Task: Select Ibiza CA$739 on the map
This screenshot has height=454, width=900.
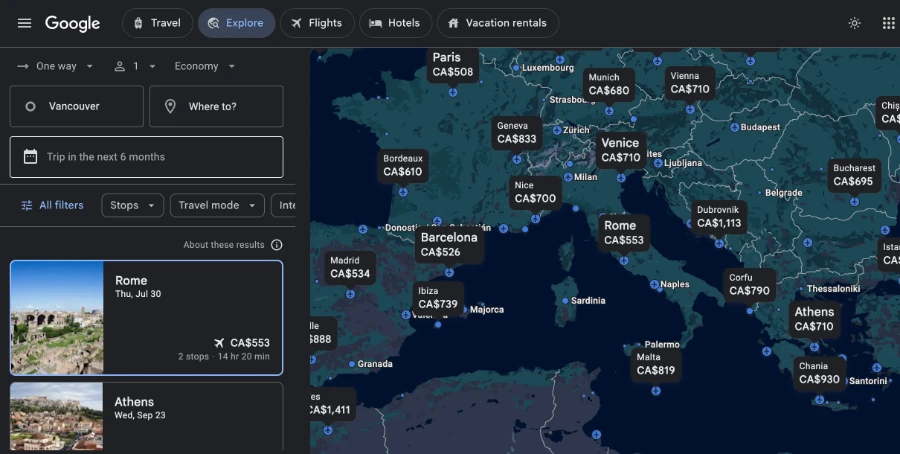Action: click(x=437, y=298)
